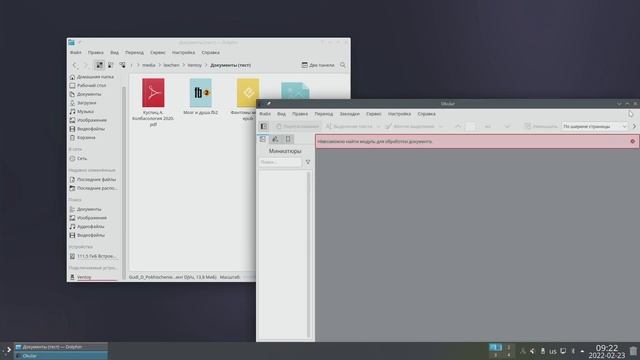
Task: Click Okular highlighter quick annotation button
Action: click(x=410, y=127)
